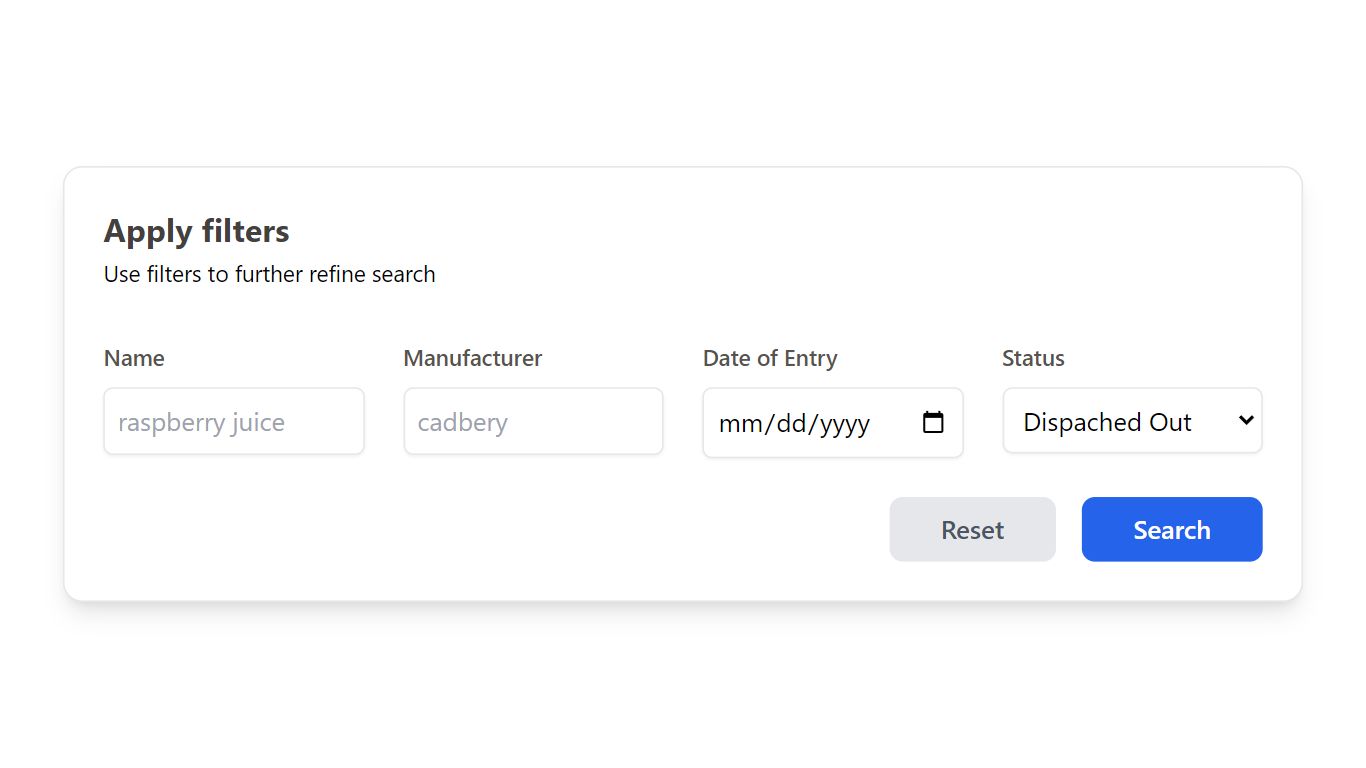Image resolution: width=1366 pixels, height=768 pixels.
Task: Click the dropdown chevron on Status field
Action: (x=1245, y=421)
